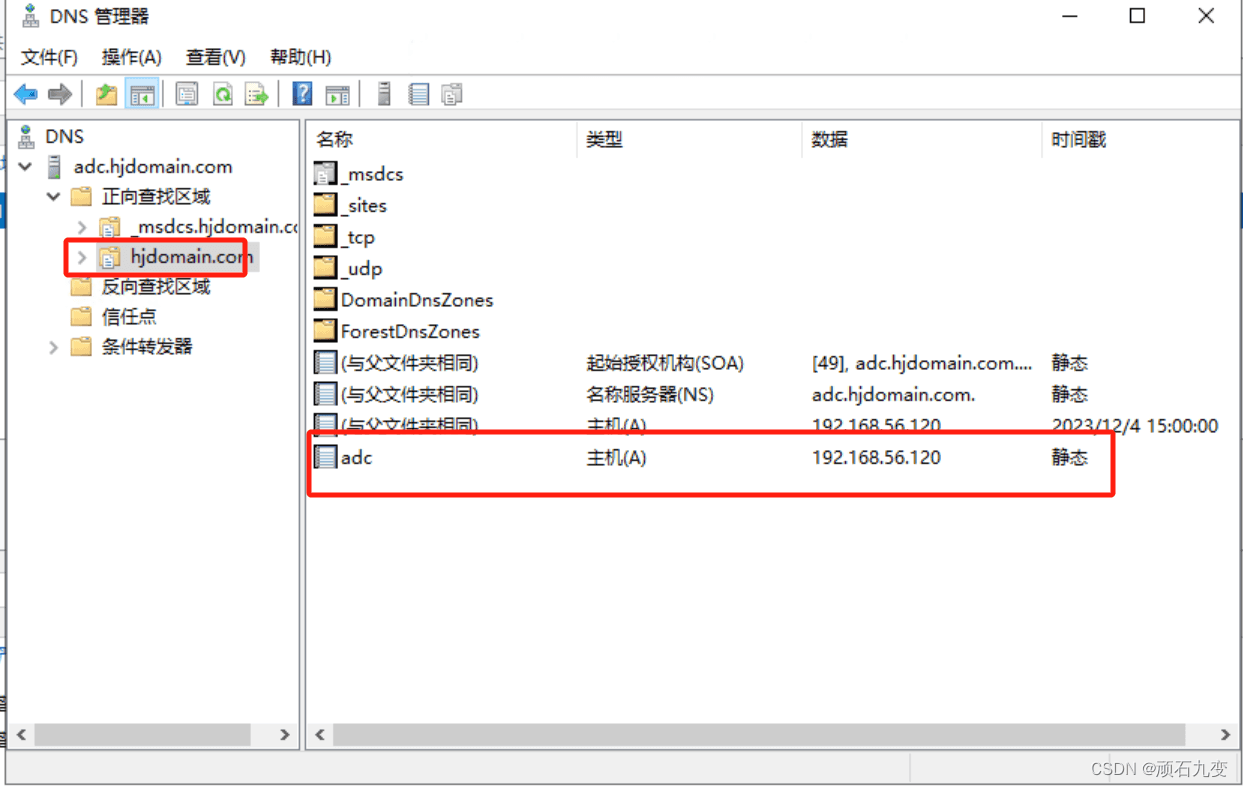Sort by the 名称 column header
The height and width of the screenshot is (787, 1243).
(442, 140)
